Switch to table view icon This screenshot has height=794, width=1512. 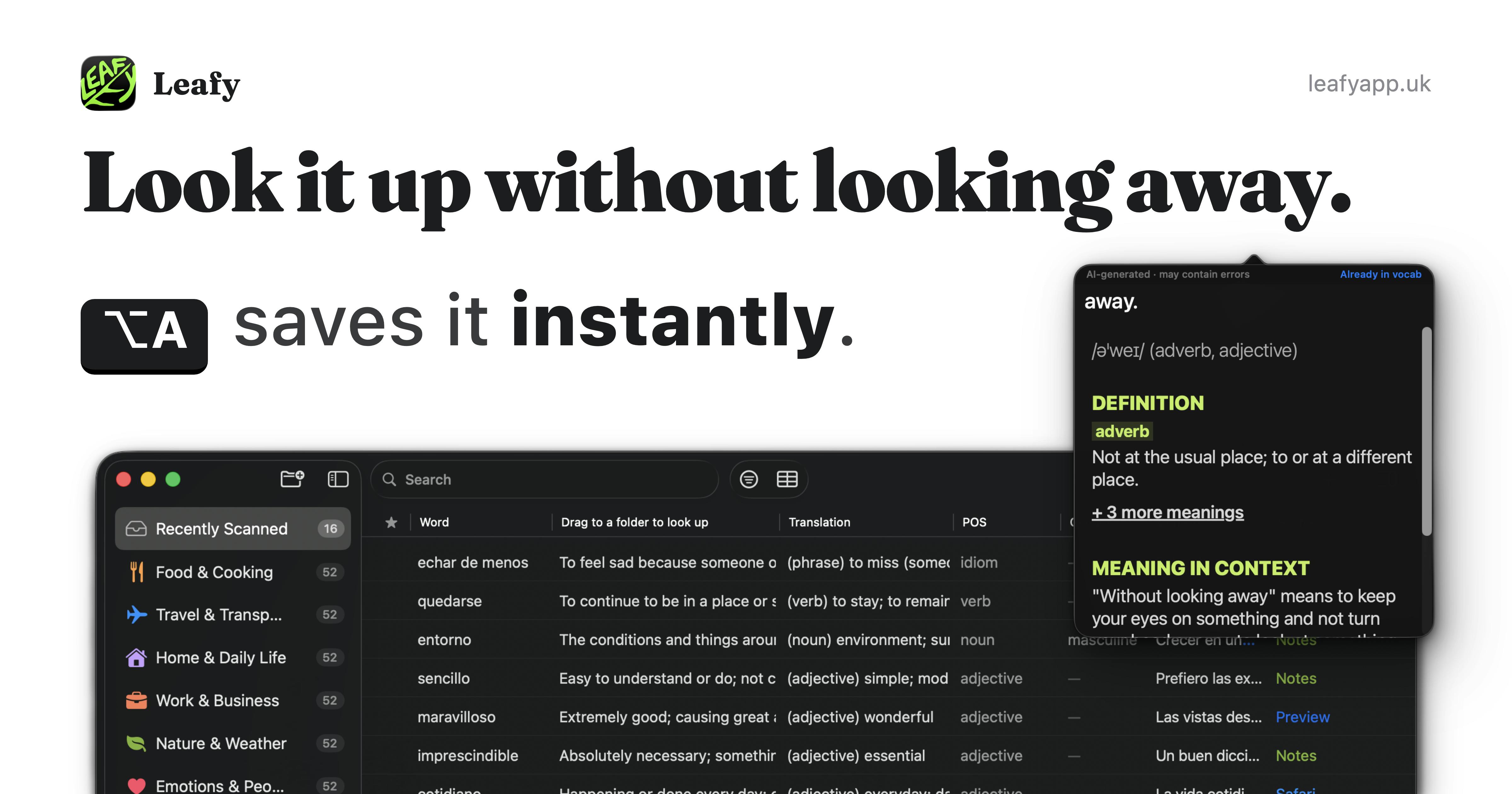pyautogui.click(x=787, y=479)
